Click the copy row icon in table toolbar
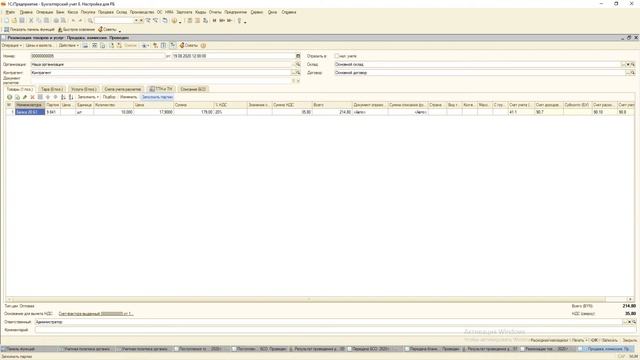Viewport: 640px width, 360px height. 17,97
